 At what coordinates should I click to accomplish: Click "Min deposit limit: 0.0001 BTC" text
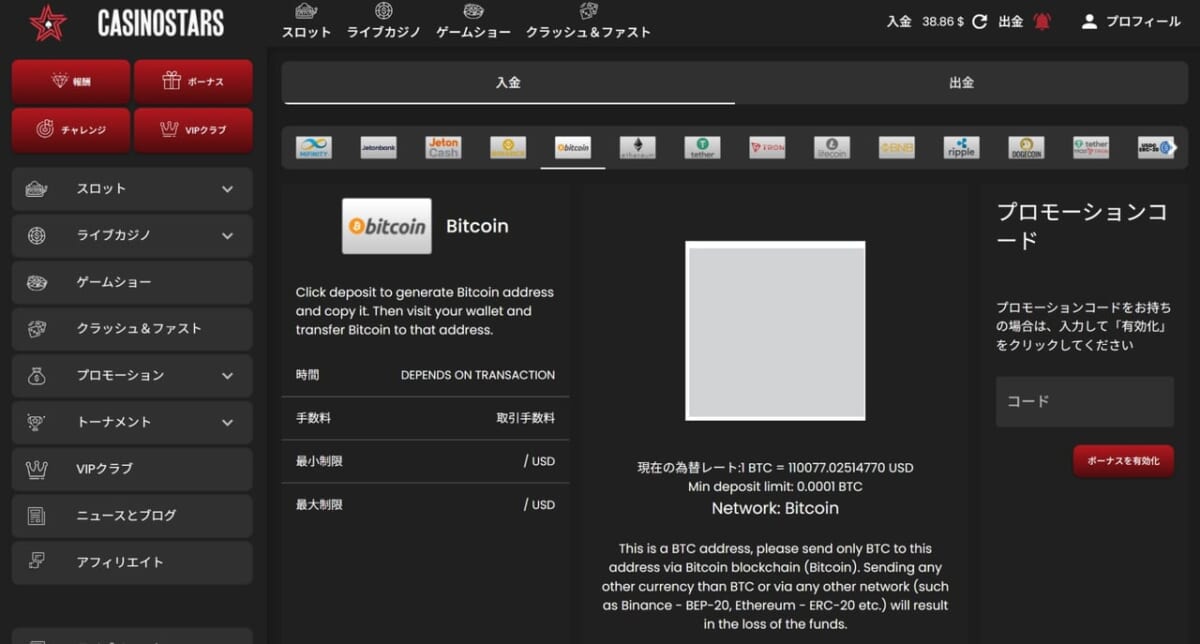coord(775,487)
